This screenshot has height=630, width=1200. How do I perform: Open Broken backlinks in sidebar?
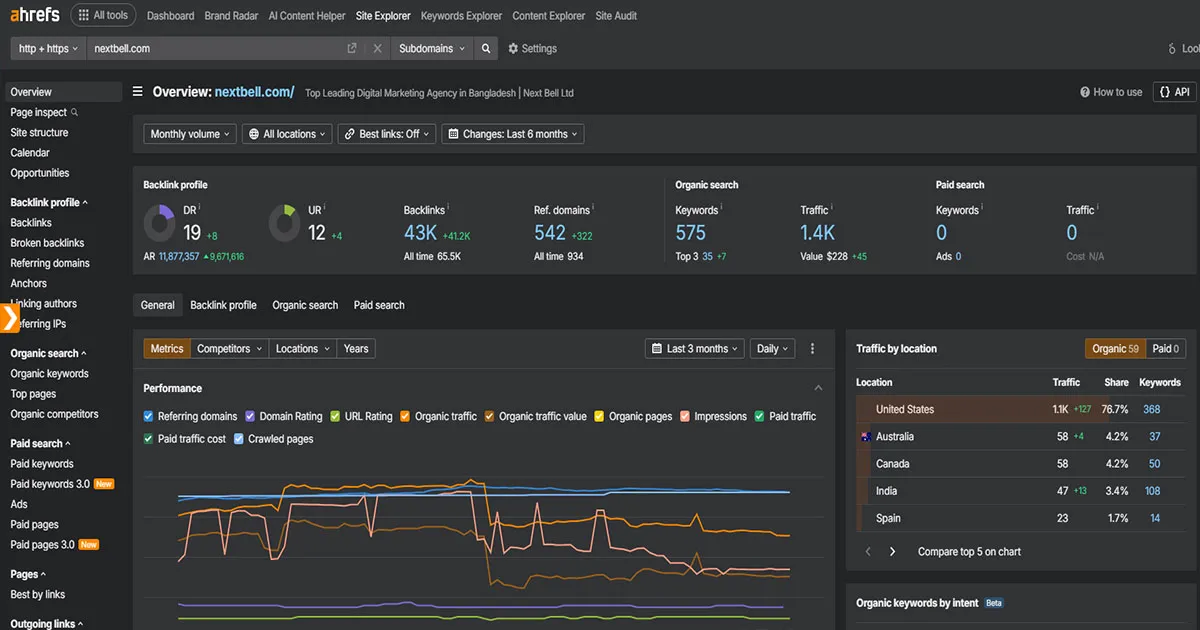coord(47,243)
